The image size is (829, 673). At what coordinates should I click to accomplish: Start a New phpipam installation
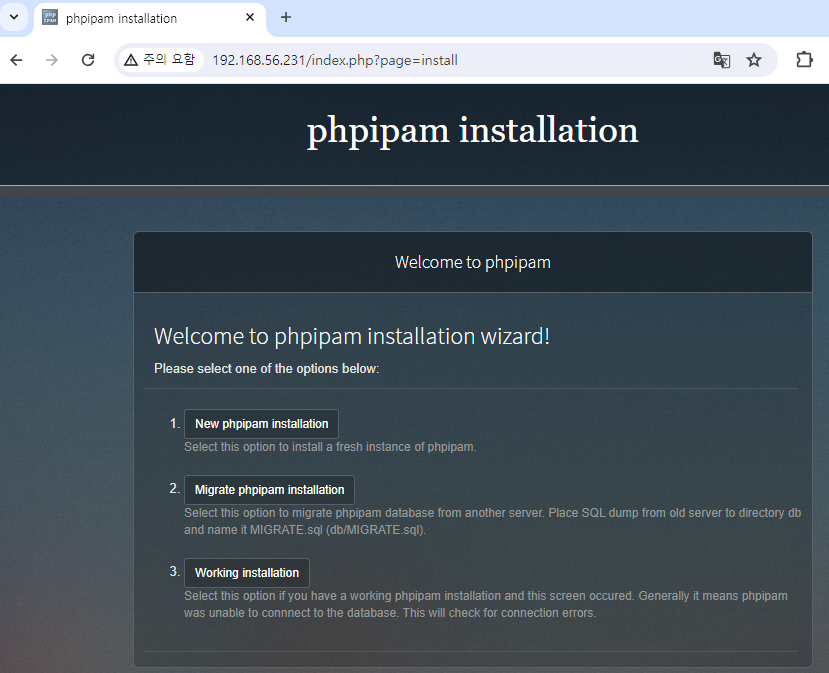[x=261, y=424]
